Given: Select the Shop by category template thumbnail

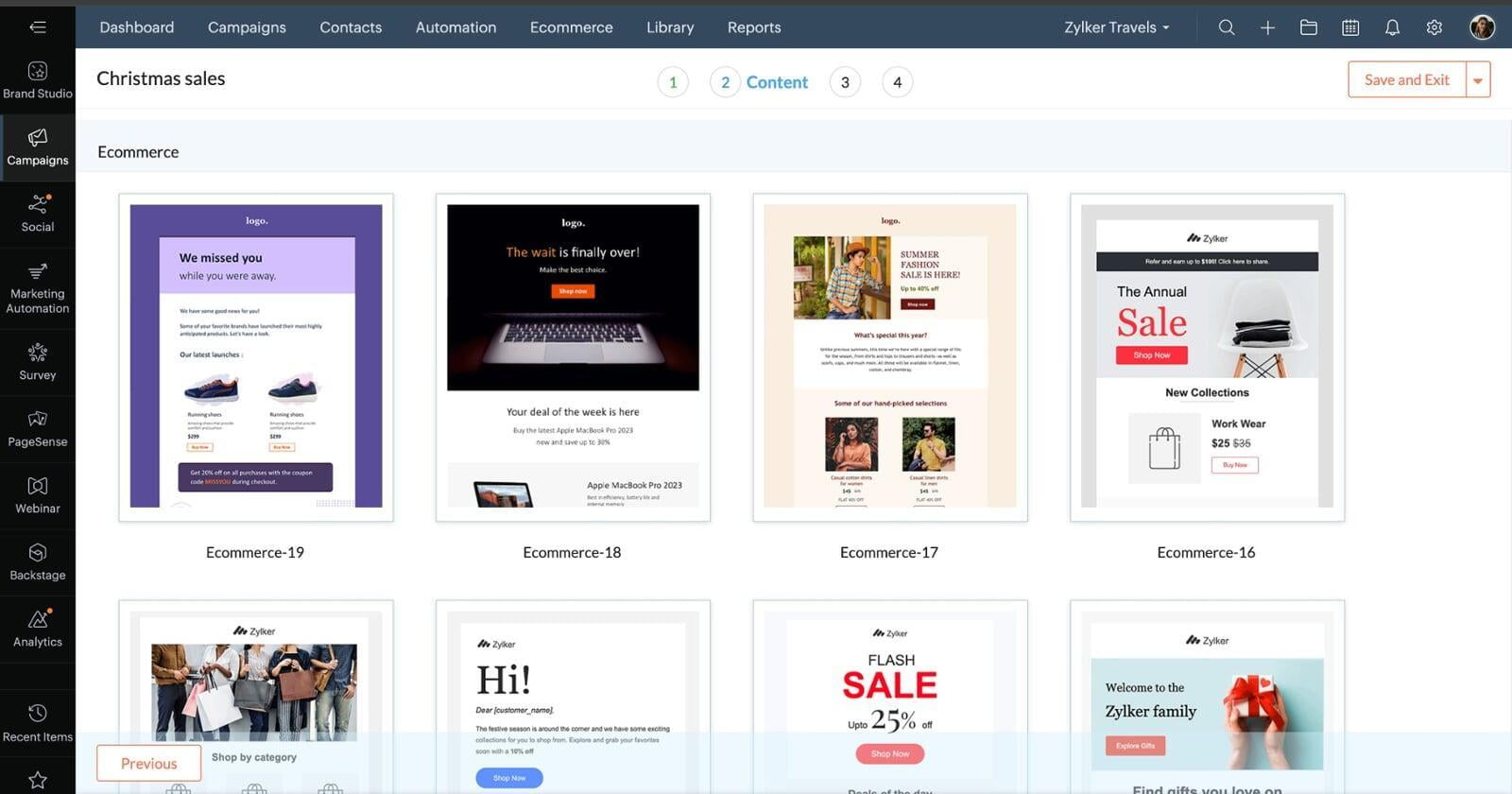Looking at the screenshot, I should [x=256, y=697].
